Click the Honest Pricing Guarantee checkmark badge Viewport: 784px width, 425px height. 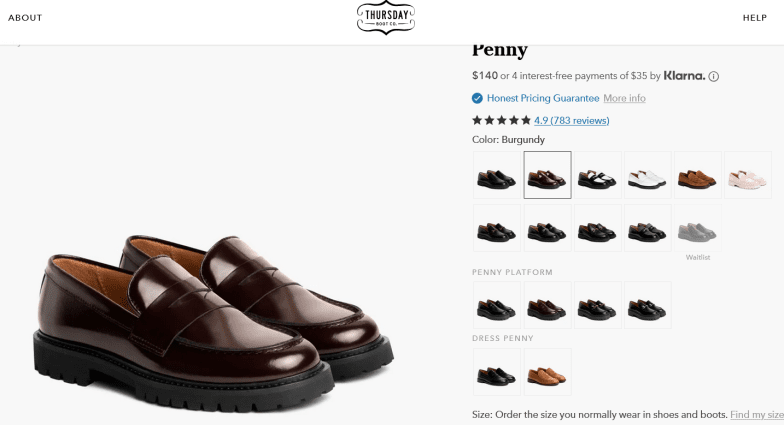(x=477, y=98)
